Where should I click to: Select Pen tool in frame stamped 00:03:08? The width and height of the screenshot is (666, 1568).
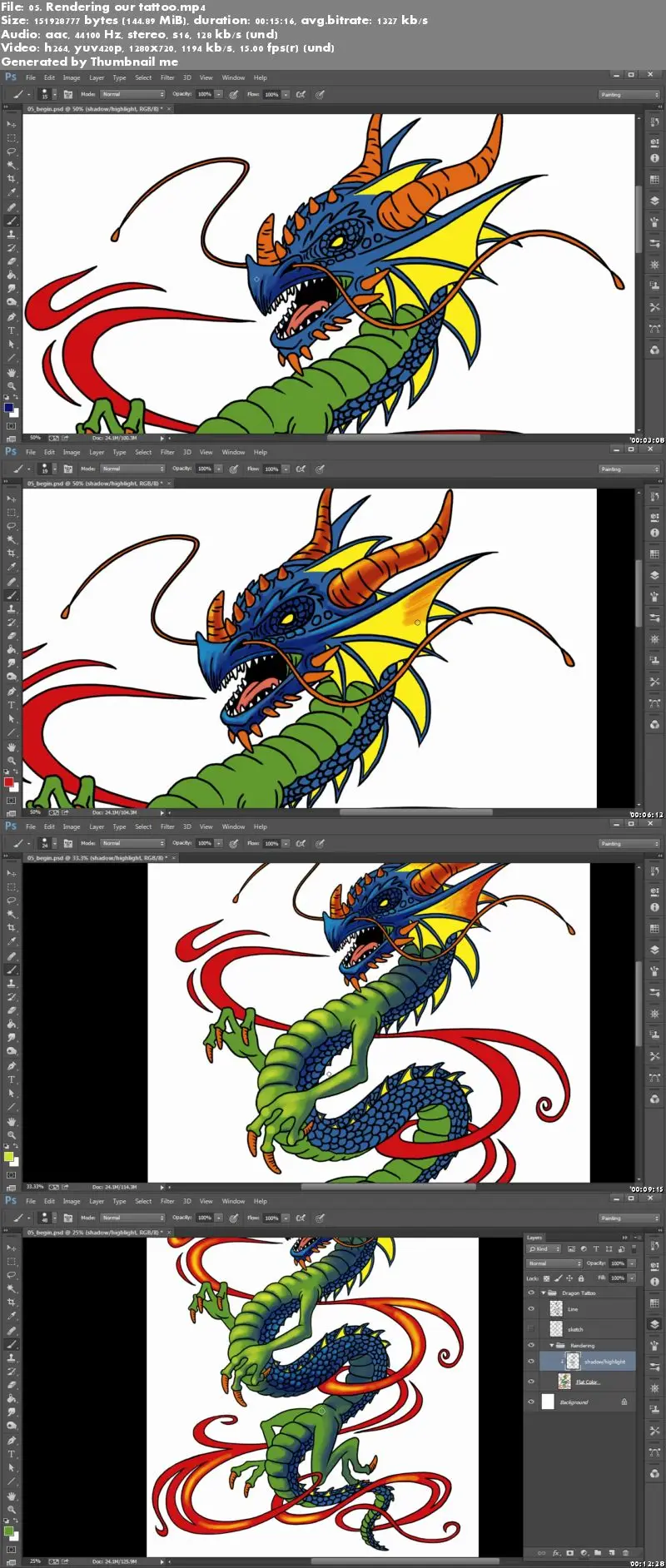pos(12,317)
